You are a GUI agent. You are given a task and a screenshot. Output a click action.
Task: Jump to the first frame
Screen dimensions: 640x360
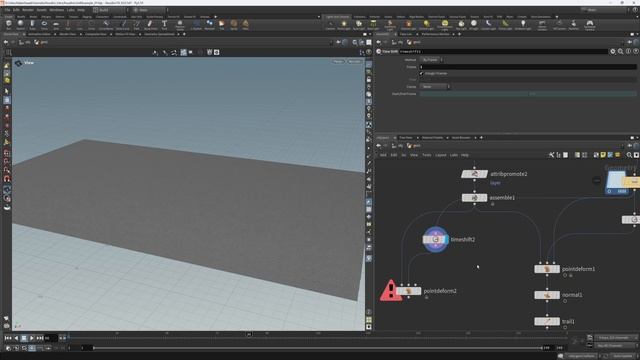tap(8, 338)
